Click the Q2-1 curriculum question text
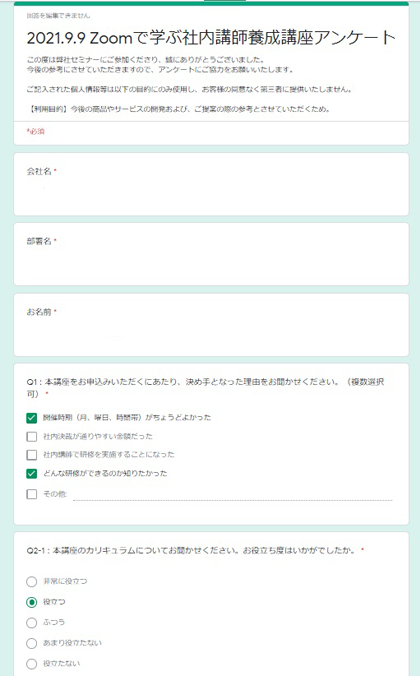 195,551
